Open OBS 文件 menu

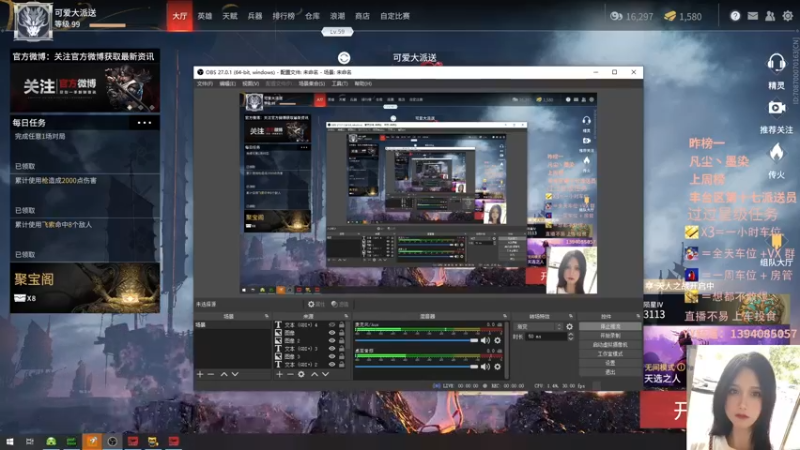pos(205,83)
